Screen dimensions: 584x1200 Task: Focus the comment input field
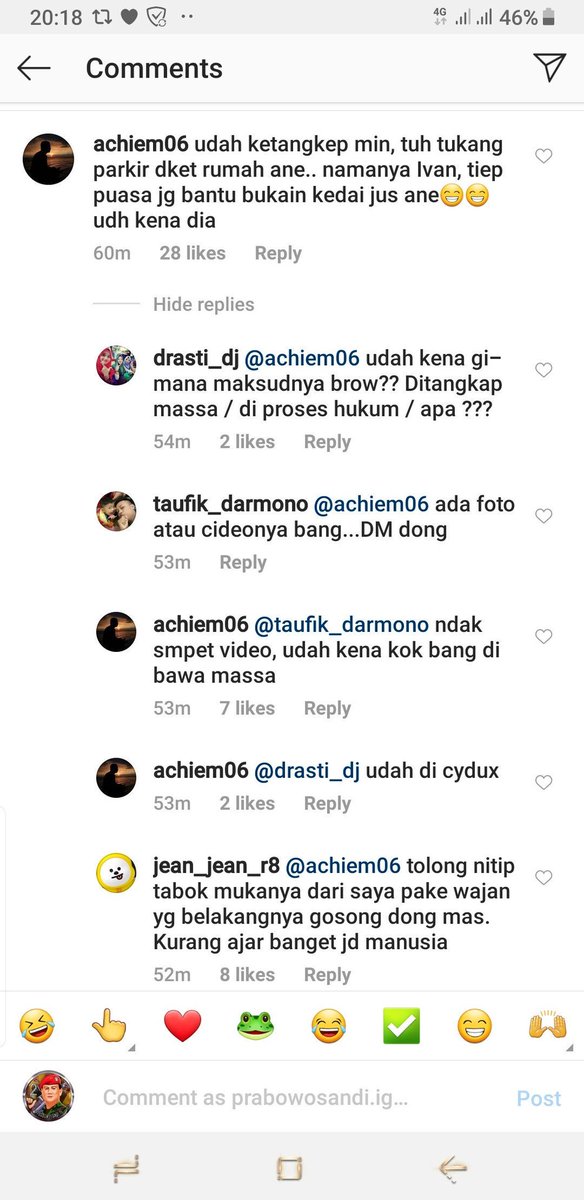tap(255, 1098)
